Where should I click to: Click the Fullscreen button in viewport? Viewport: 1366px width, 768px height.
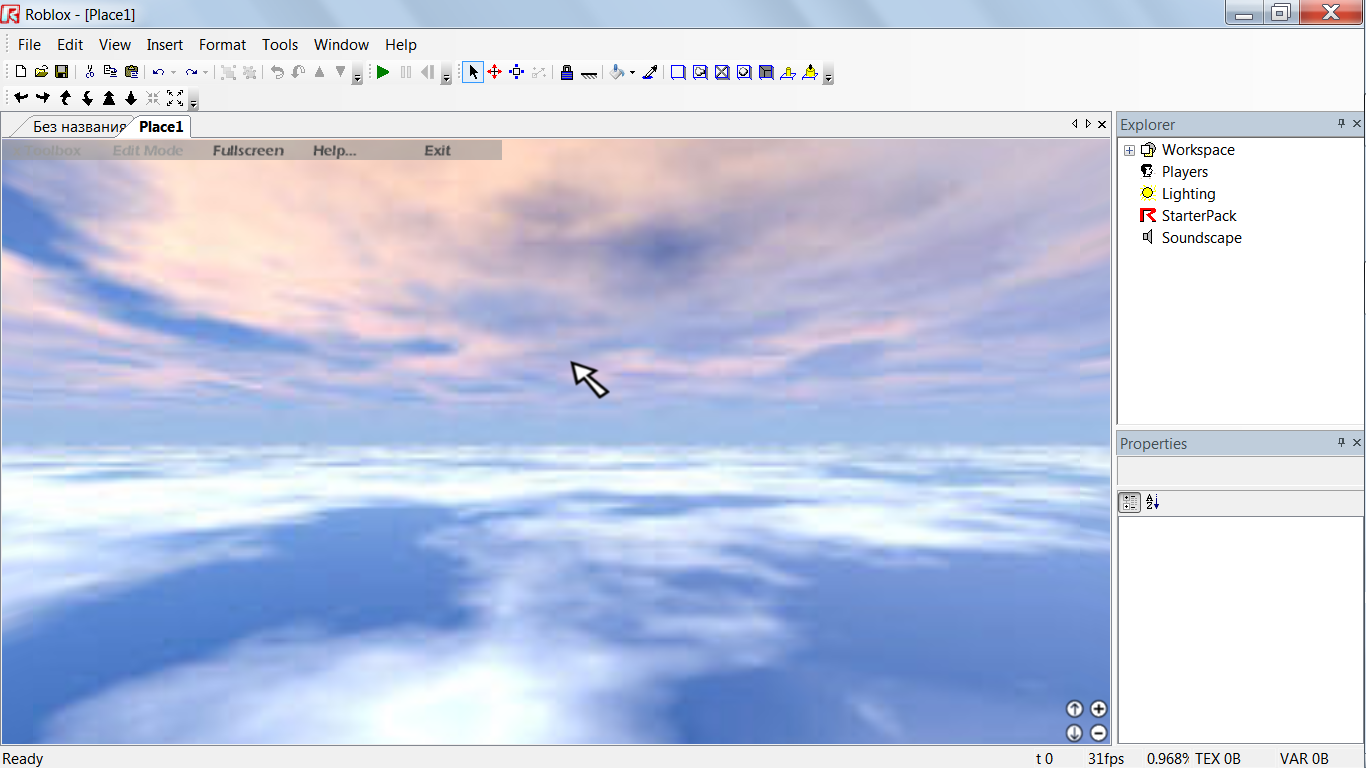tap(248, 151)
